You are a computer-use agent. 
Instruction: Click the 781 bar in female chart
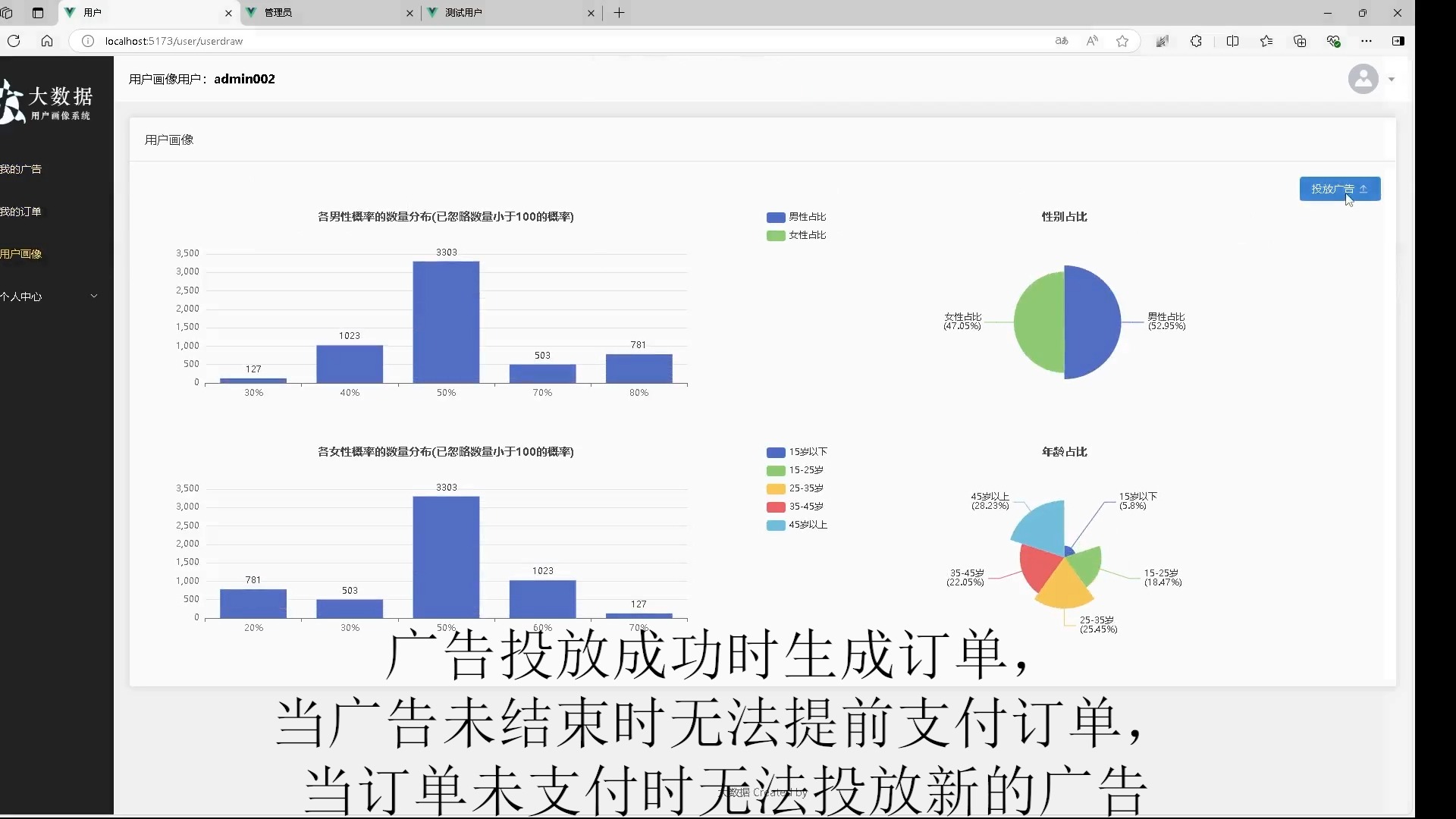point(253,604)
